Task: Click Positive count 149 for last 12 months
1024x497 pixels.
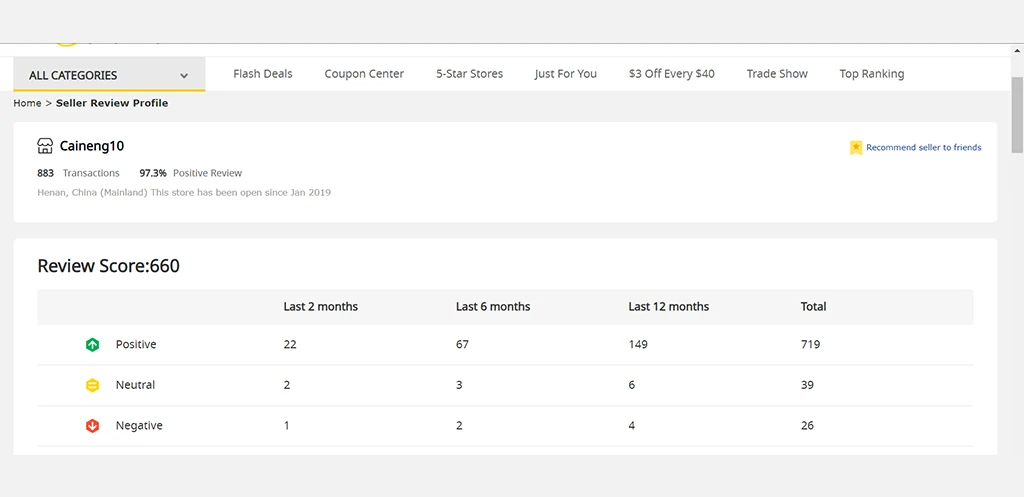Action: click(x=638, y=344)
